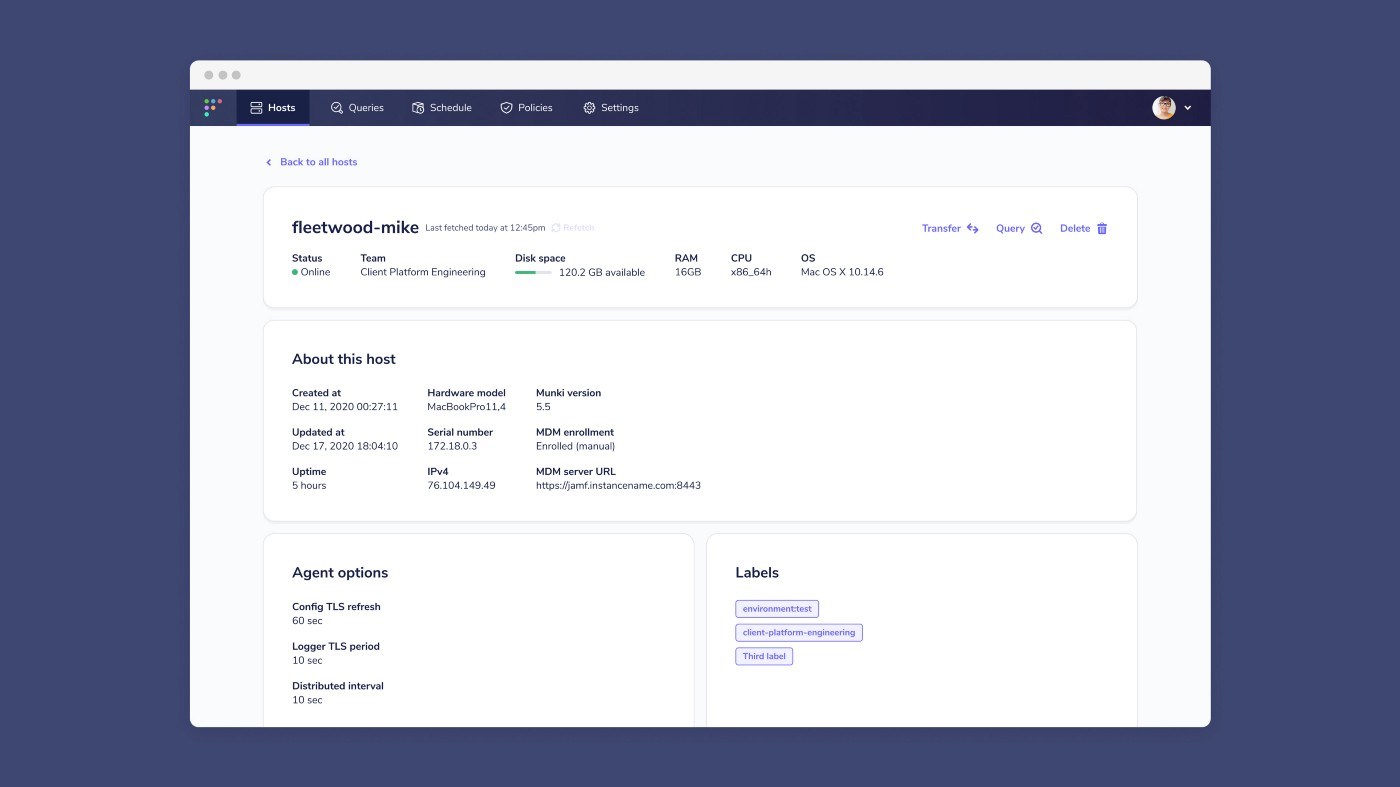Click the Query button
The image size is (1400, 787).
pos(1019,228)
